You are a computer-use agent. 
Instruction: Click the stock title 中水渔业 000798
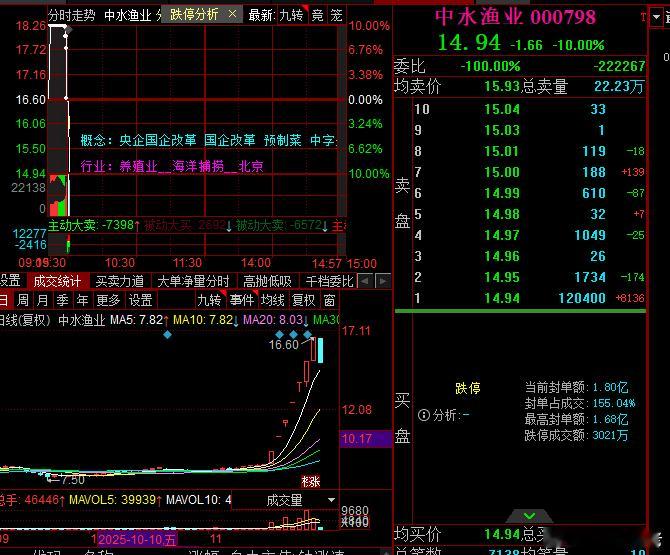click(515, 17)
